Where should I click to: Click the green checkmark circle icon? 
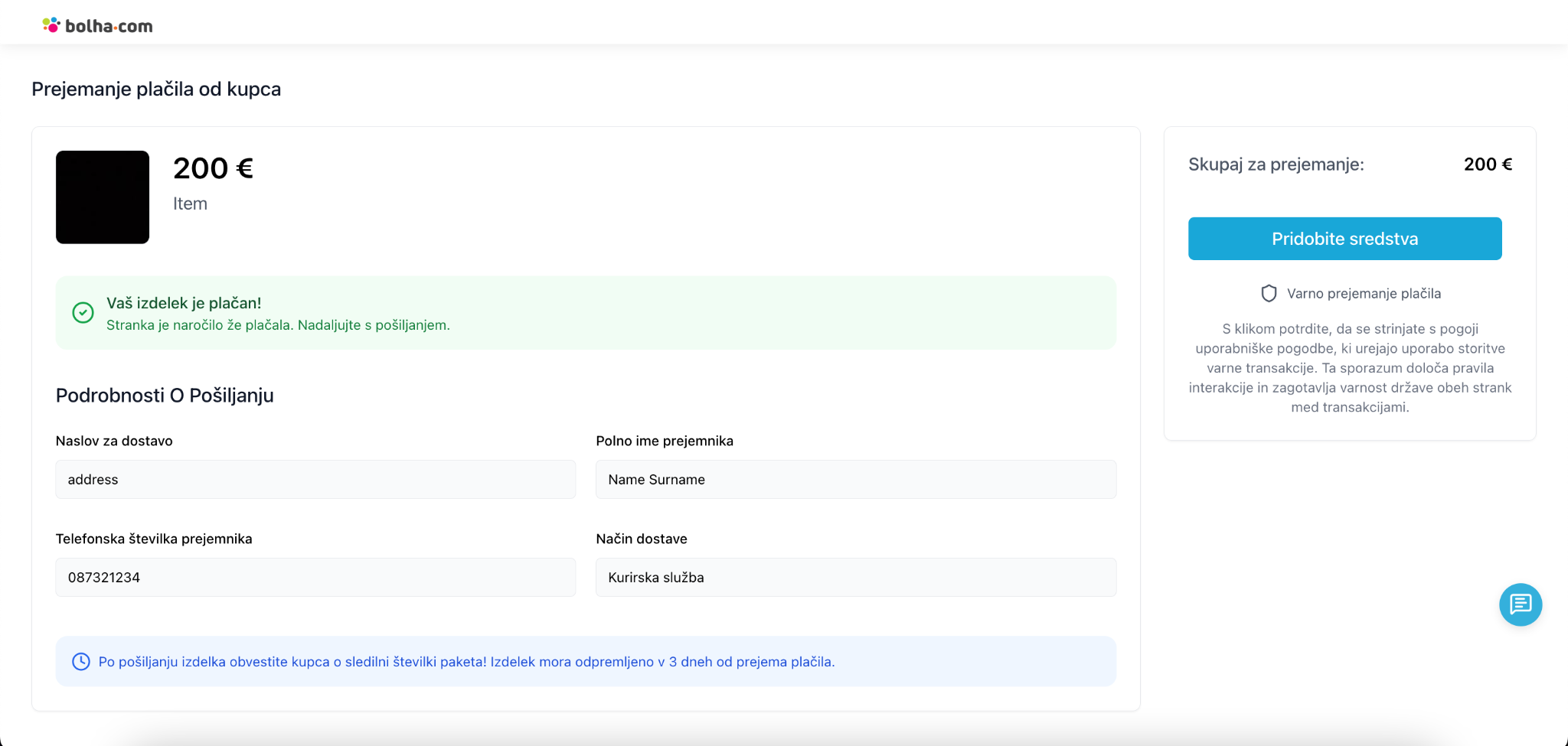[83, 312]
